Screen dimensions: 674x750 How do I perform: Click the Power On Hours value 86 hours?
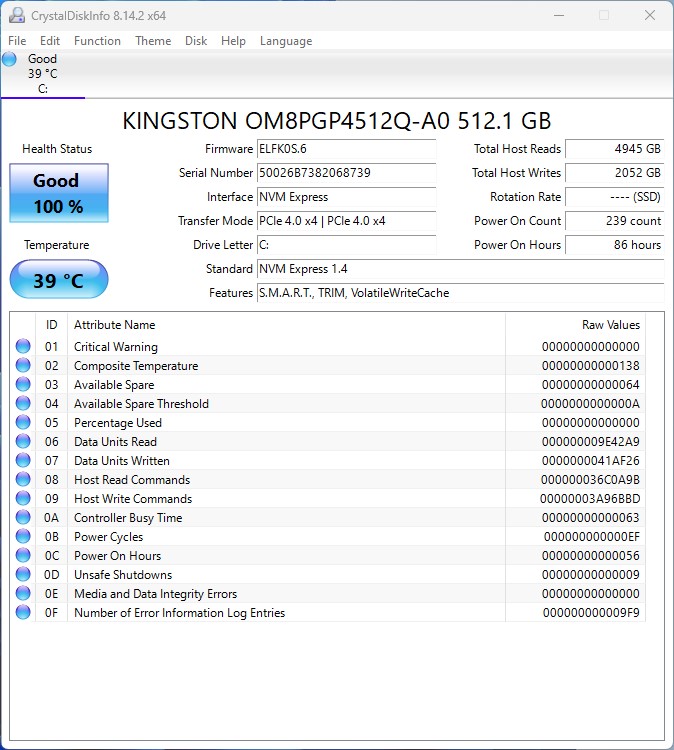tap(614, 244)
